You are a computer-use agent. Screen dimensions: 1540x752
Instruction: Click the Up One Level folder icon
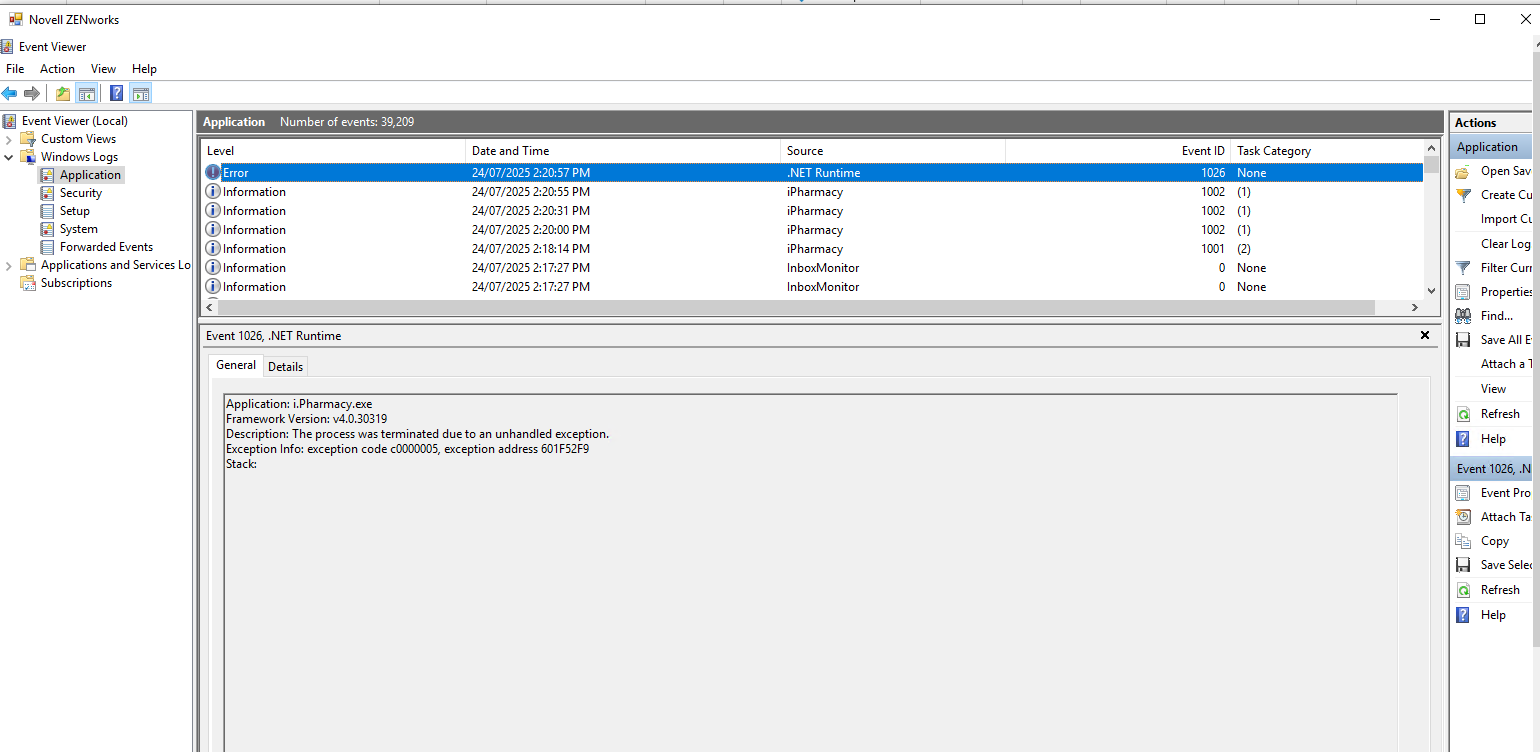tap(63, 94)
